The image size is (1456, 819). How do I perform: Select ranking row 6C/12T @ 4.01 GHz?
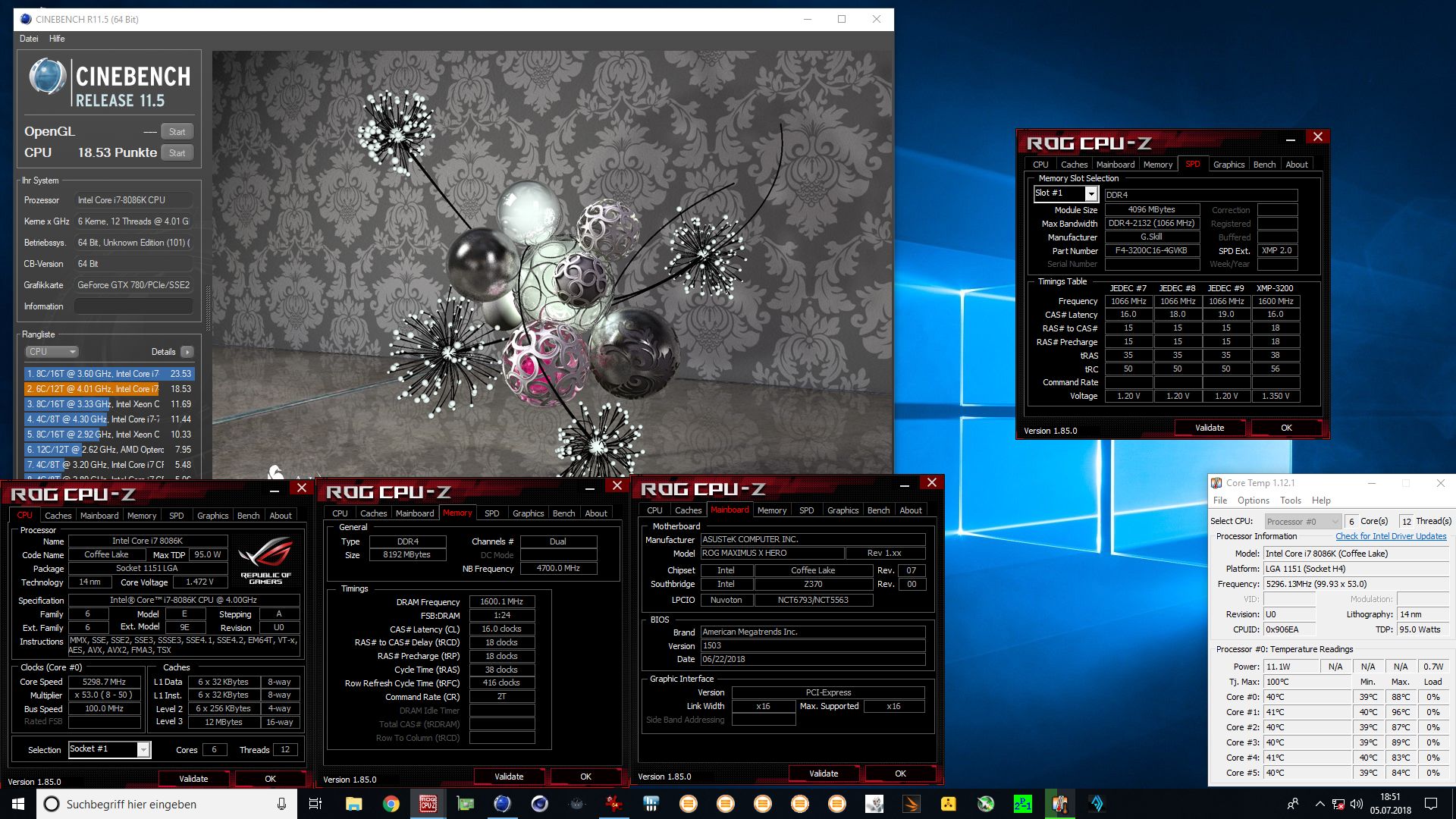109,389
